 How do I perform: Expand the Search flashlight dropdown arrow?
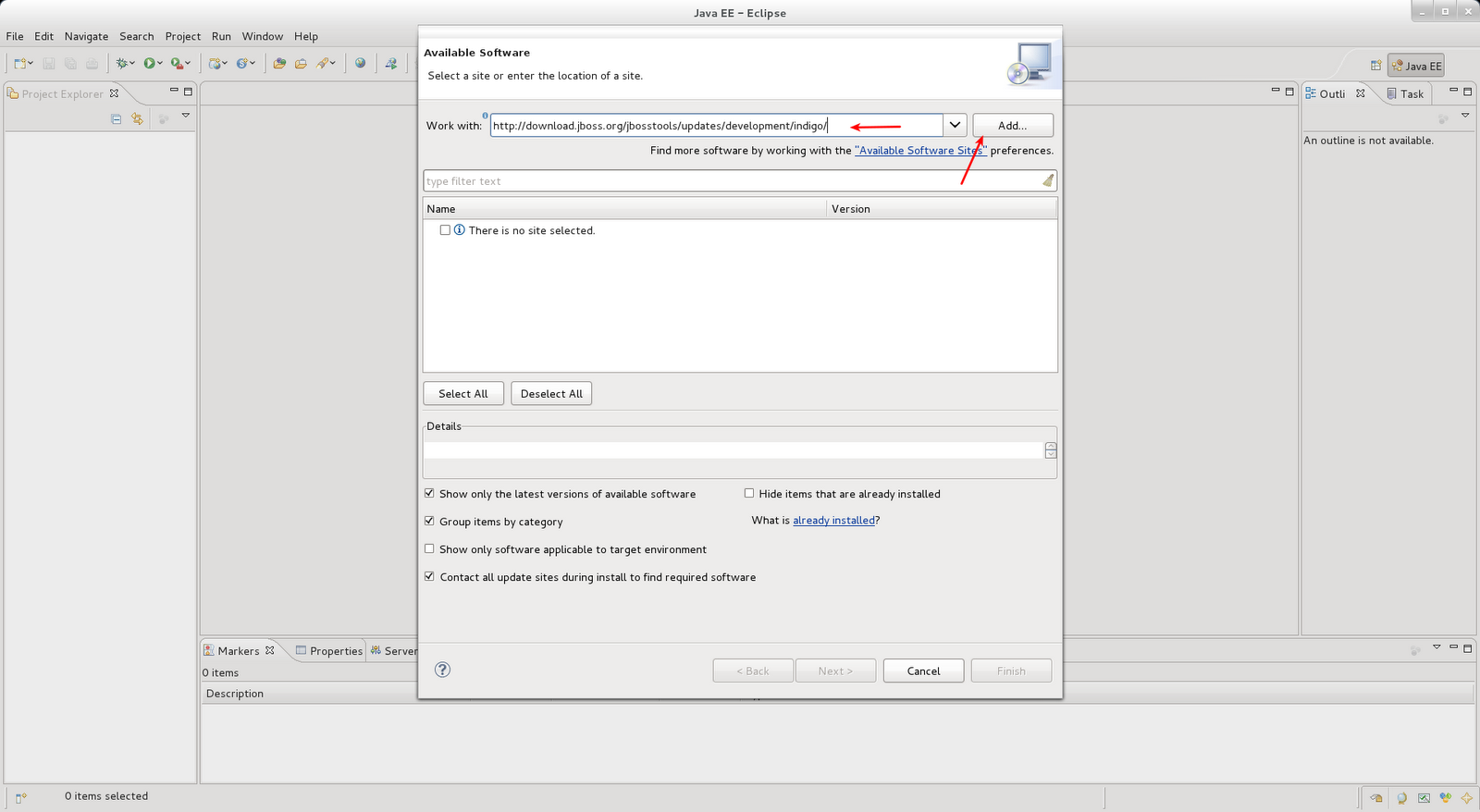pos(333,64)
